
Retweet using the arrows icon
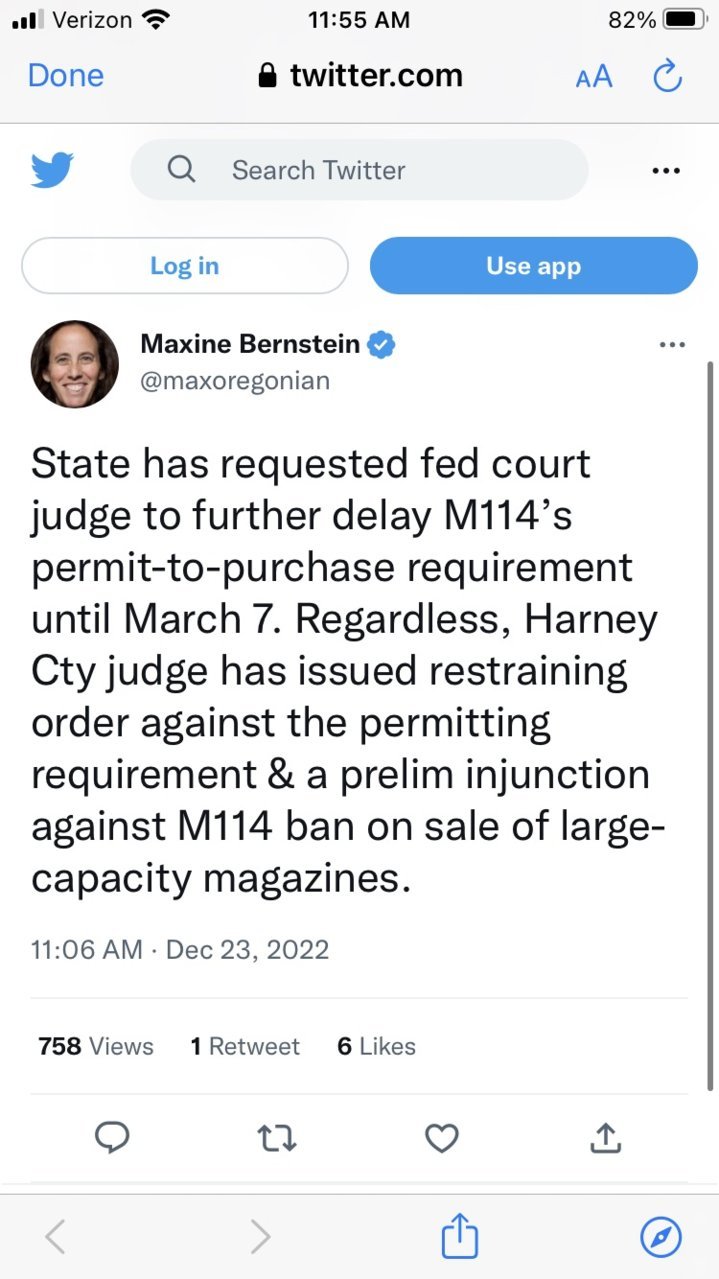[277, 1137]
